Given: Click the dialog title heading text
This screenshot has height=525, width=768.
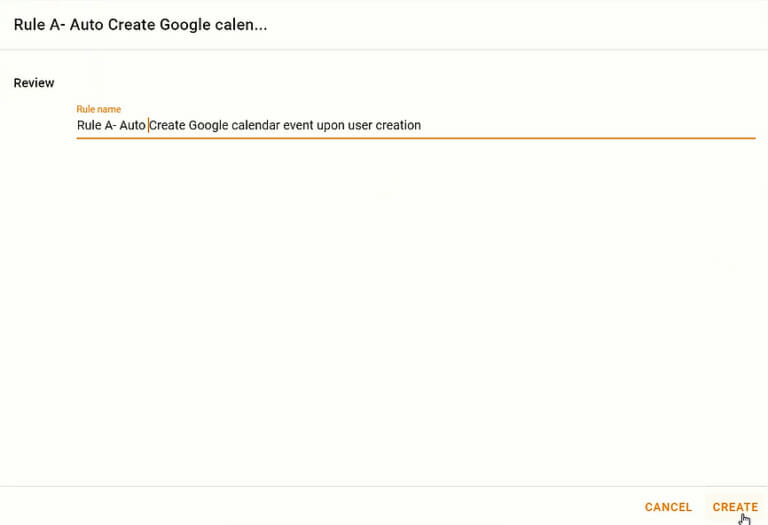Looking at the screenshot, I should 140,24.
